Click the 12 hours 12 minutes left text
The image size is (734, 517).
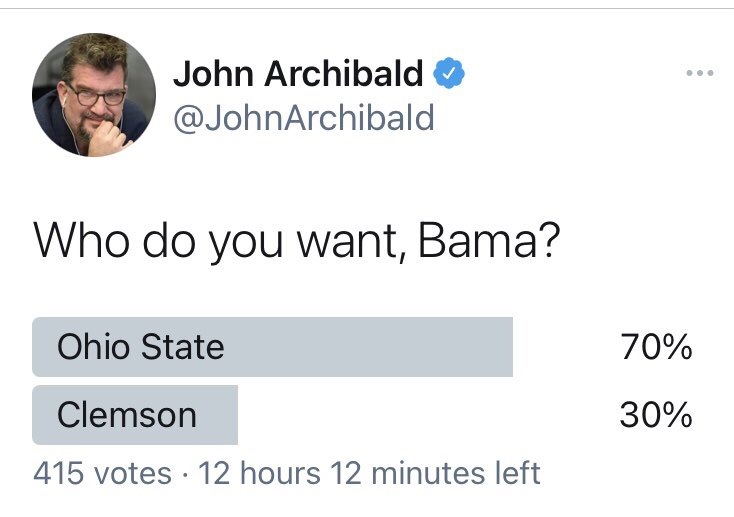coord(370,472)
